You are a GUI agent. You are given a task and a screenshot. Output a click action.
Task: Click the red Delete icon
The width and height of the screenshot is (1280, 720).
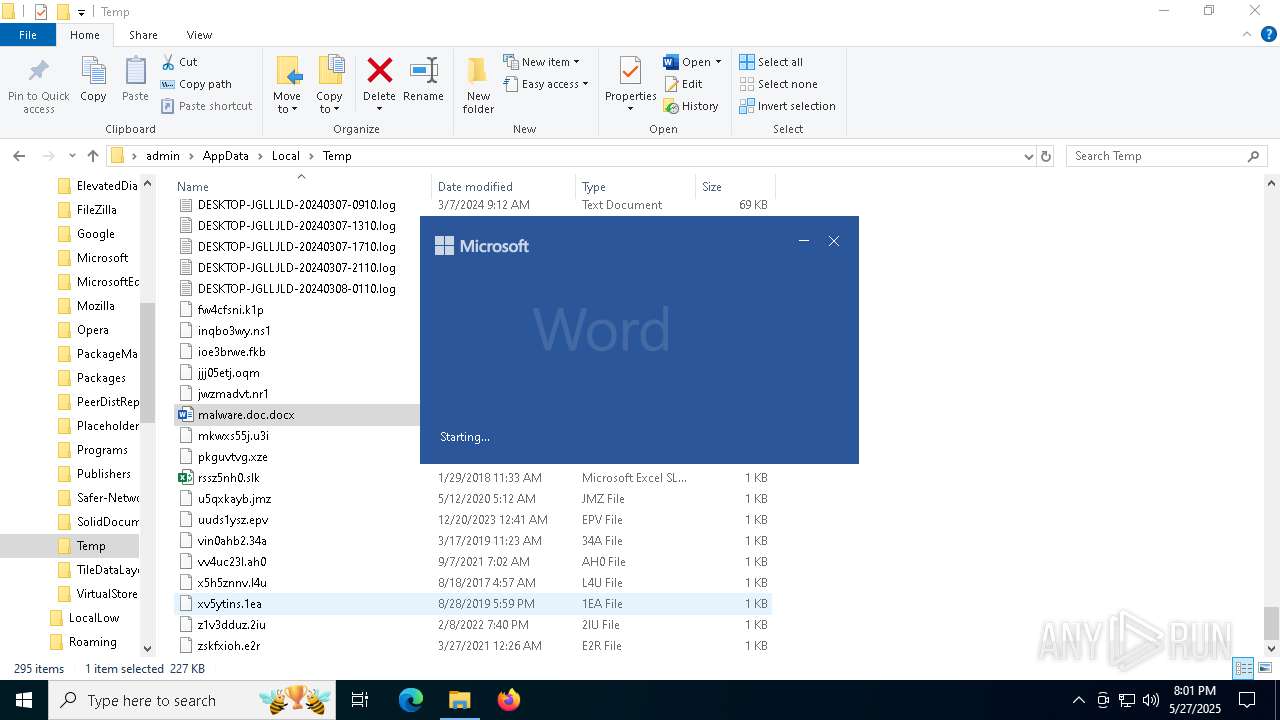pos(379,70)
